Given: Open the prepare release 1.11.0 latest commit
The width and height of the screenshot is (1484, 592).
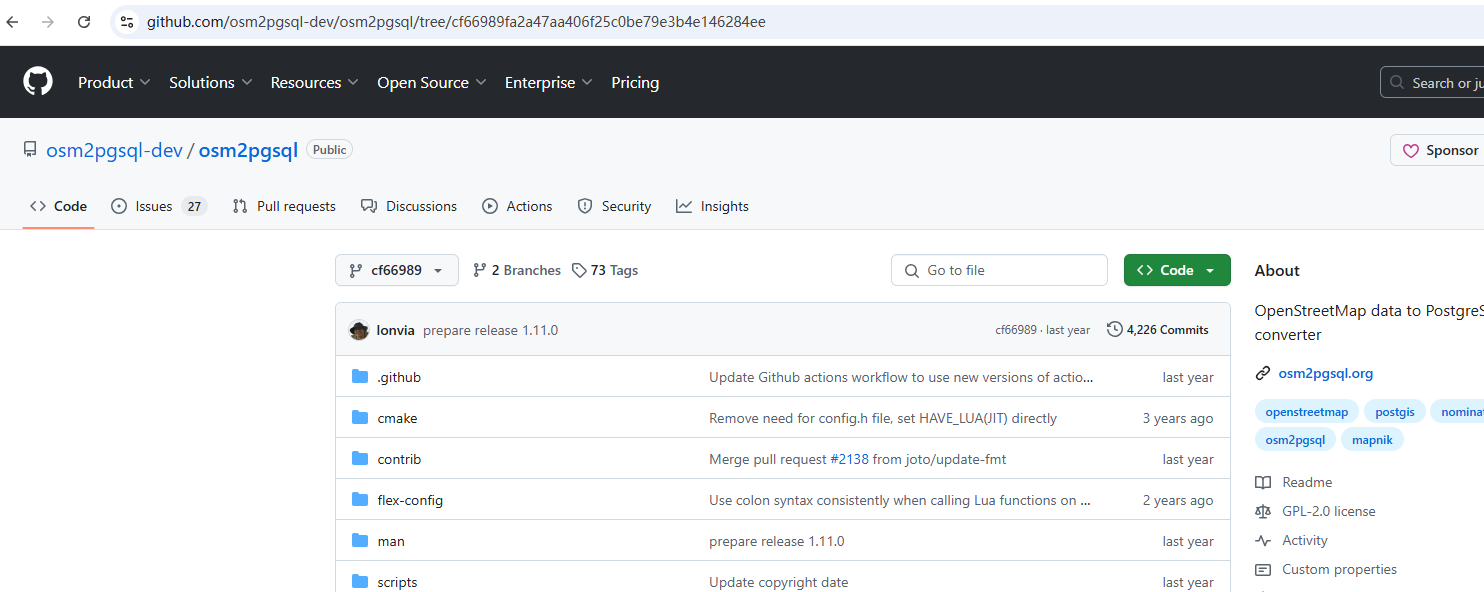Looking at the screenshot, I should (x=491, y=330).
